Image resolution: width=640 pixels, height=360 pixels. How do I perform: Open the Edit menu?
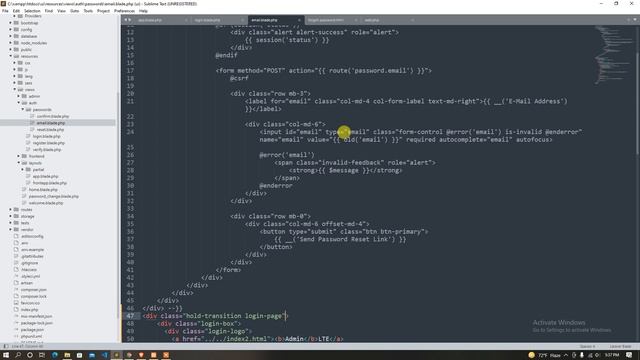coord(16,11)
